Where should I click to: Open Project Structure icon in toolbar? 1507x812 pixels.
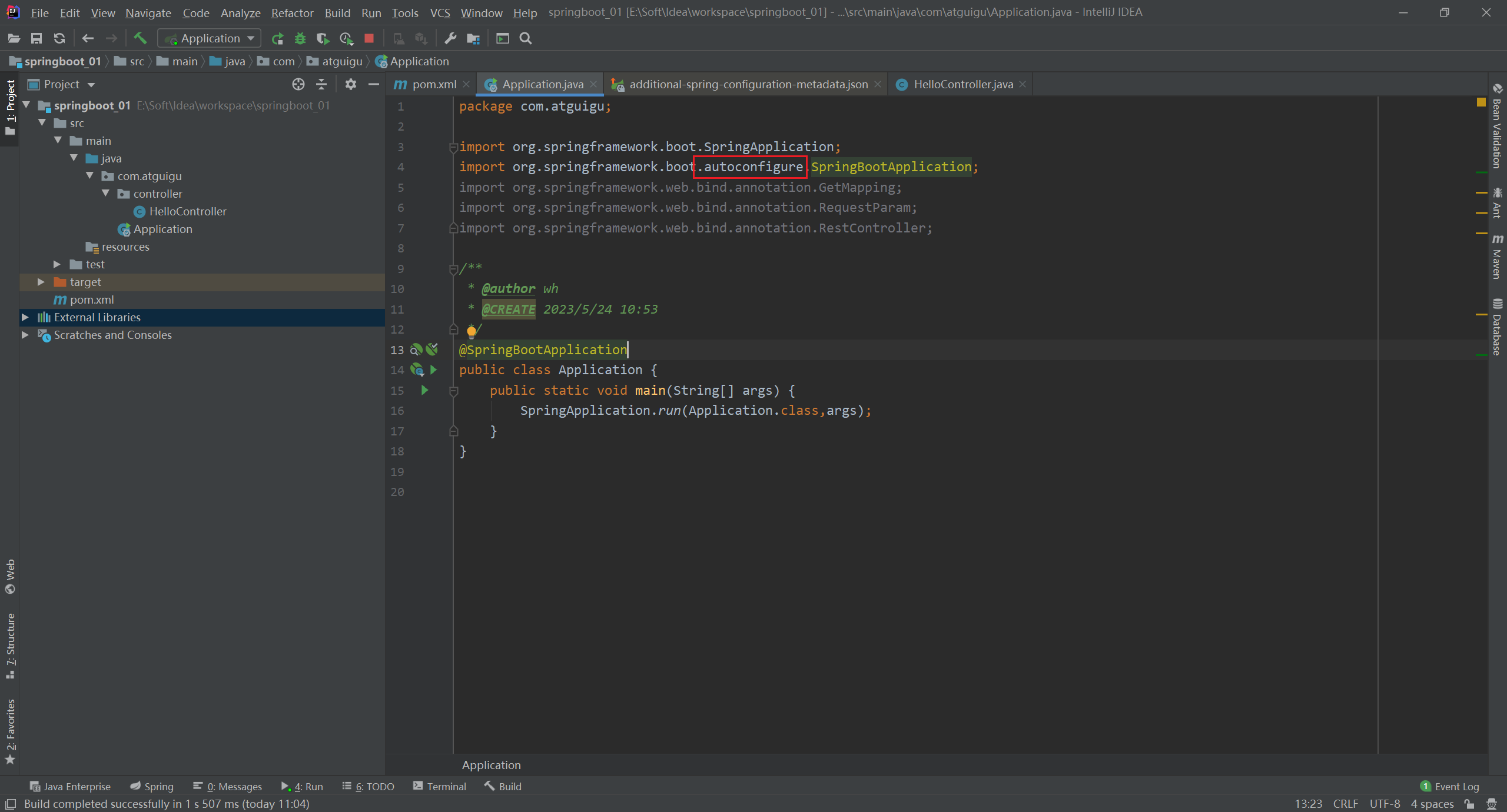click(x=473, y=38)
